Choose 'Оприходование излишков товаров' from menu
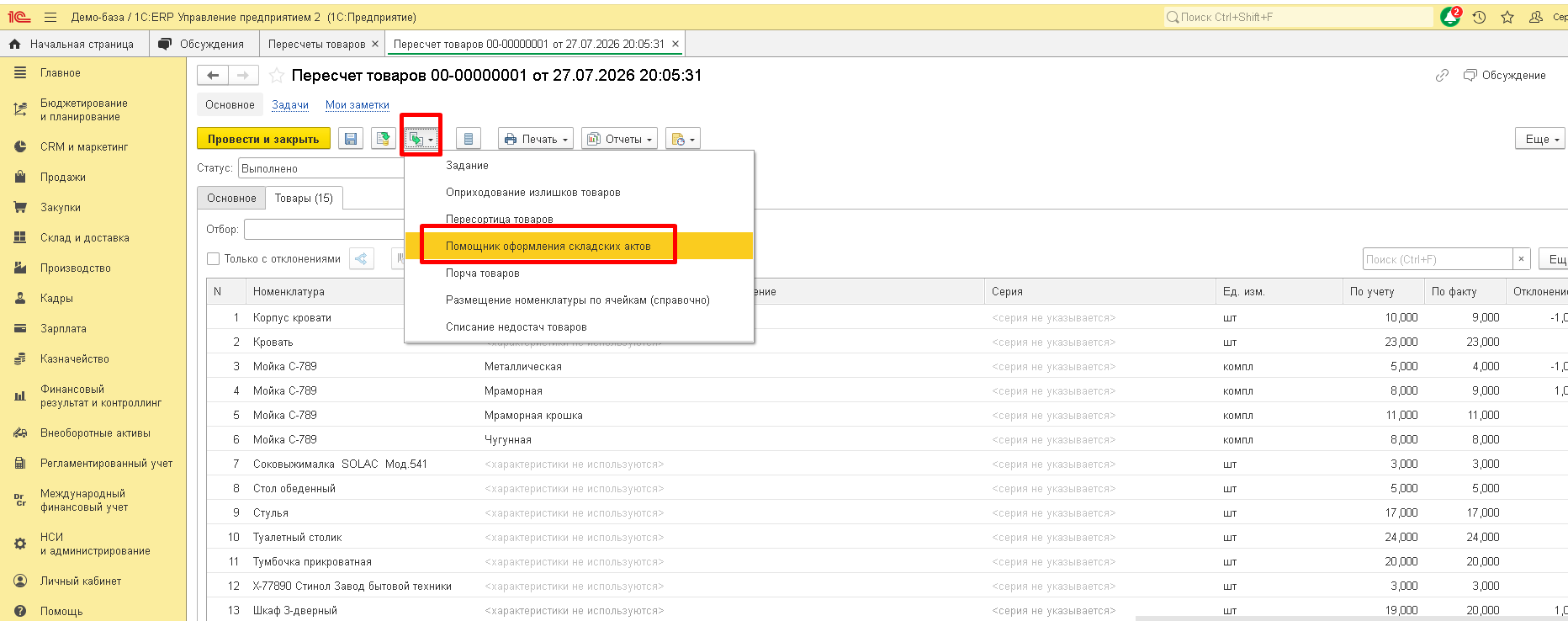 tap(579, 193)
